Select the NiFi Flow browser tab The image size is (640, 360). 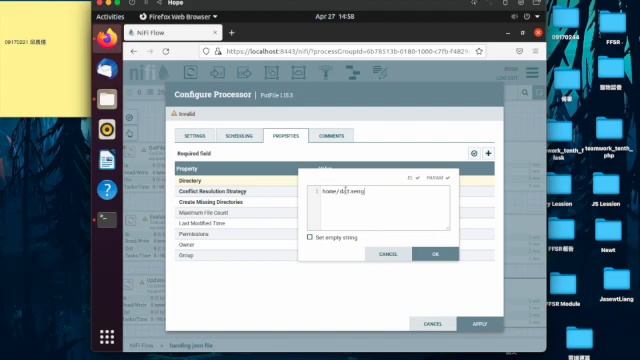(173, 33)
